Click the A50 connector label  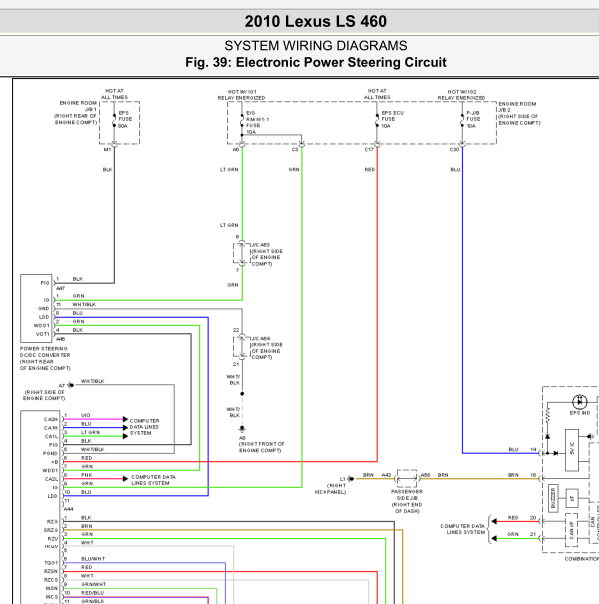[x=425, y=475]
